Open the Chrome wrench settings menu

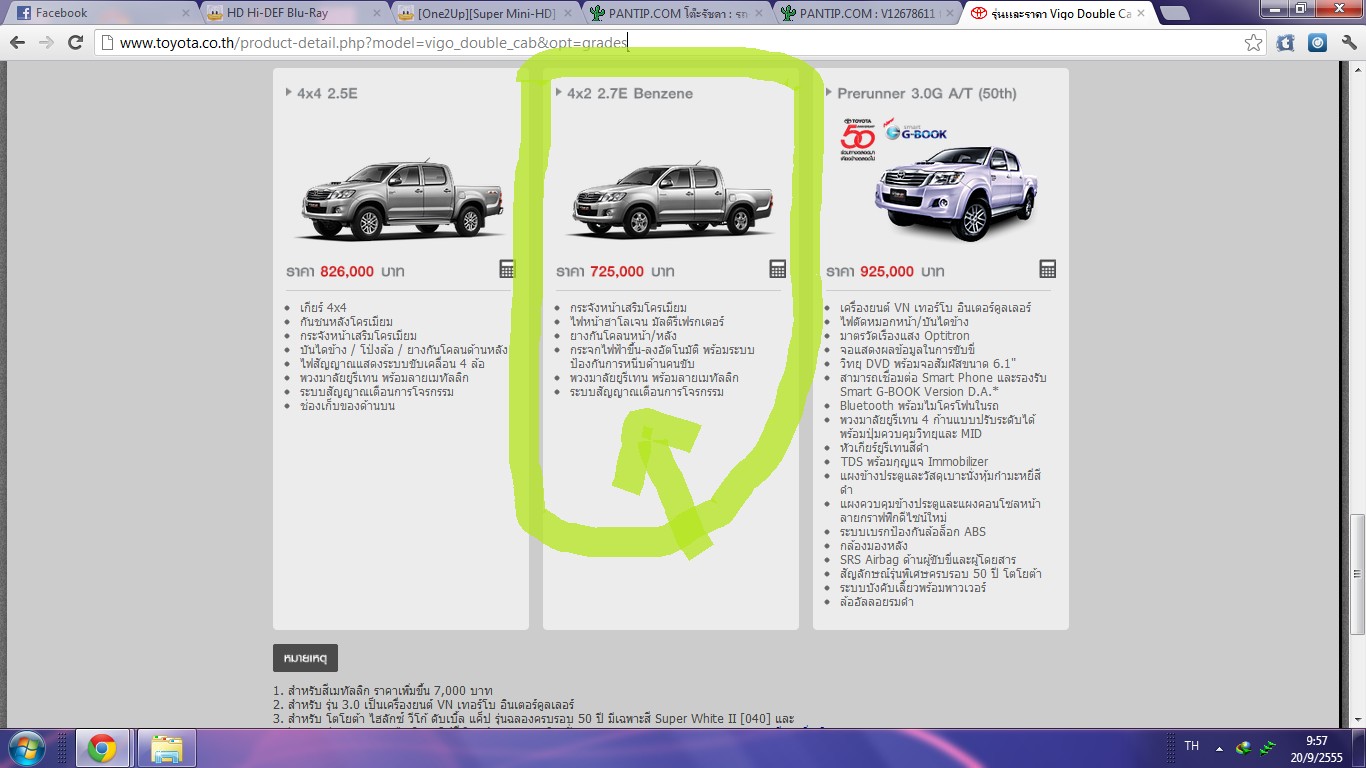1347,43
